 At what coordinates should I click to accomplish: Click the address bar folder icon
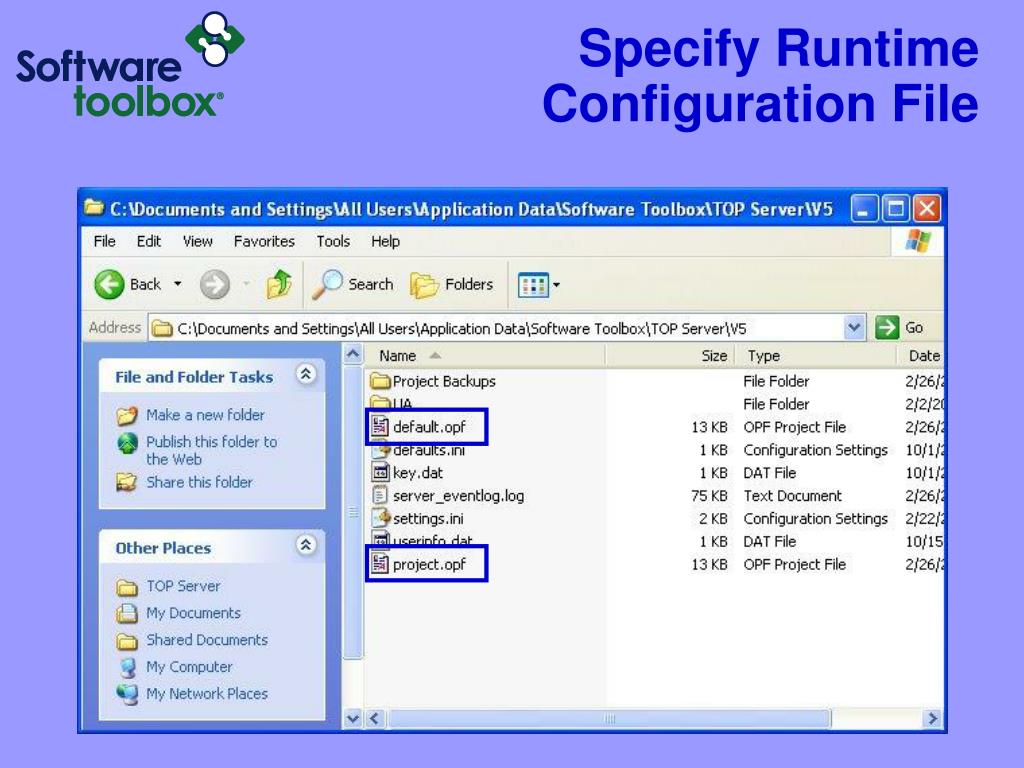pos(162,328)
